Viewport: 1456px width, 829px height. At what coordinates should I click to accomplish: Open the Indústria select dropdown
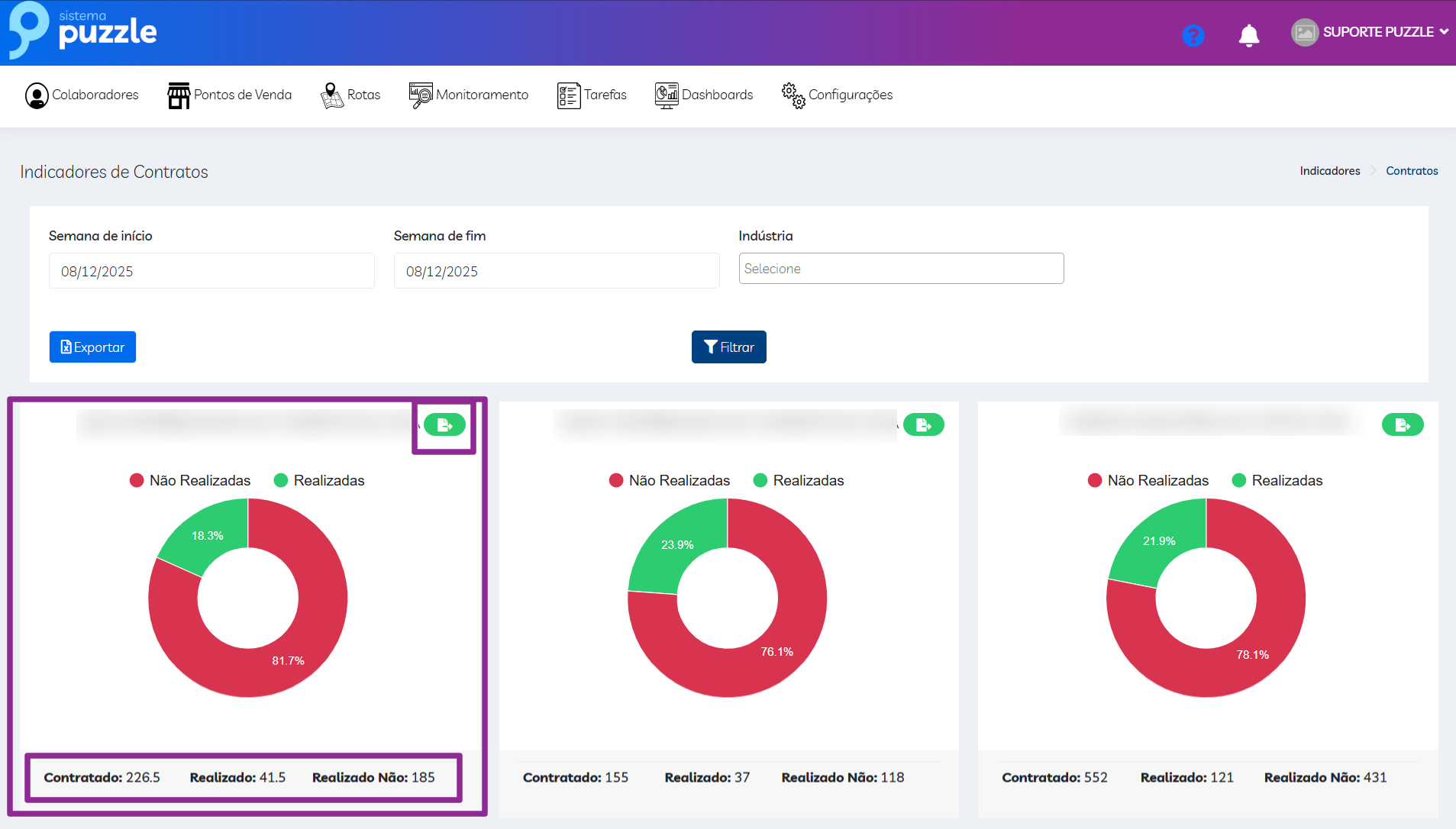click(x=901, y=269)
